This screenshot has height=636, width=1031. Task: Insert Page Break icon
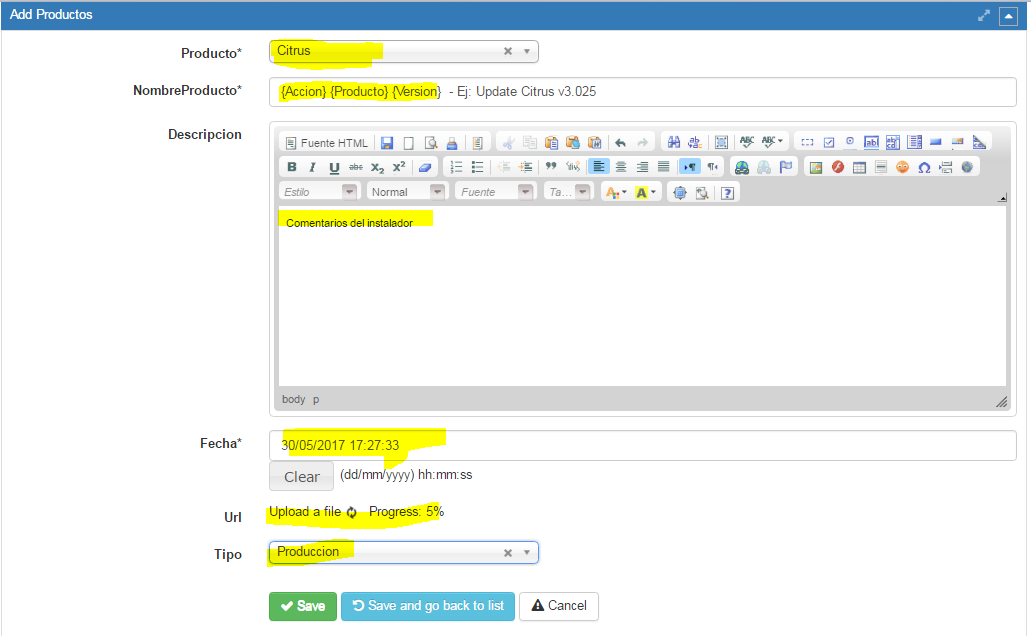(x=946, y=167)
